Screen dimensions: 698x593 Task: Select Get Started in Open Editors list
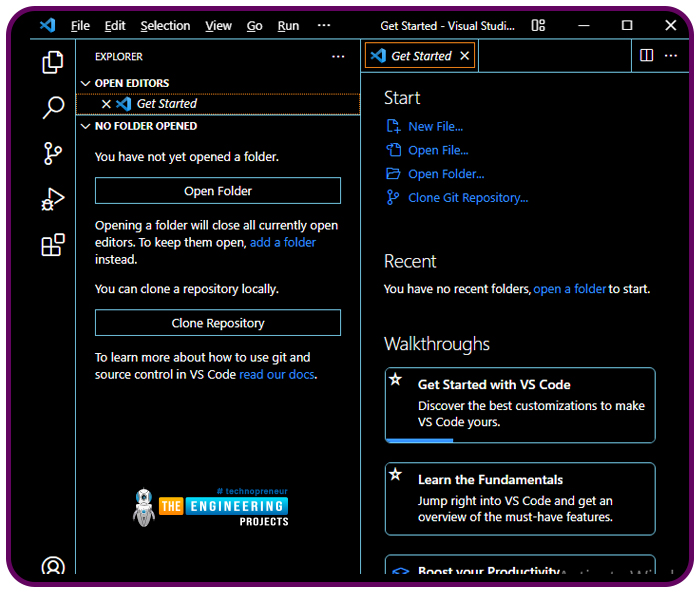tap(218, 104)
